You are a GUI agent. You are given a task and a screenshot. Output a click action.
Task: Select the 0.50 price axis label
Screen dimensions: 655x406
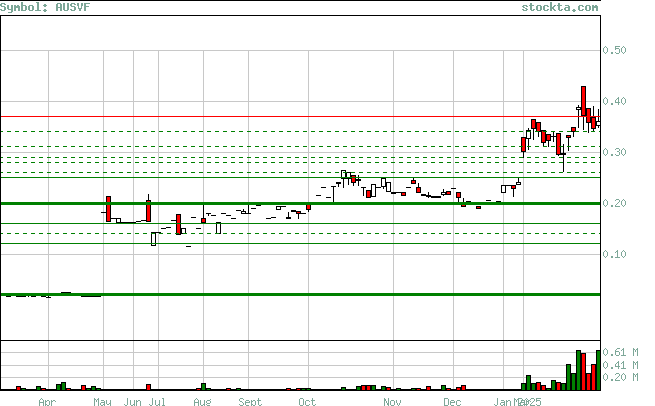point(614,50)
